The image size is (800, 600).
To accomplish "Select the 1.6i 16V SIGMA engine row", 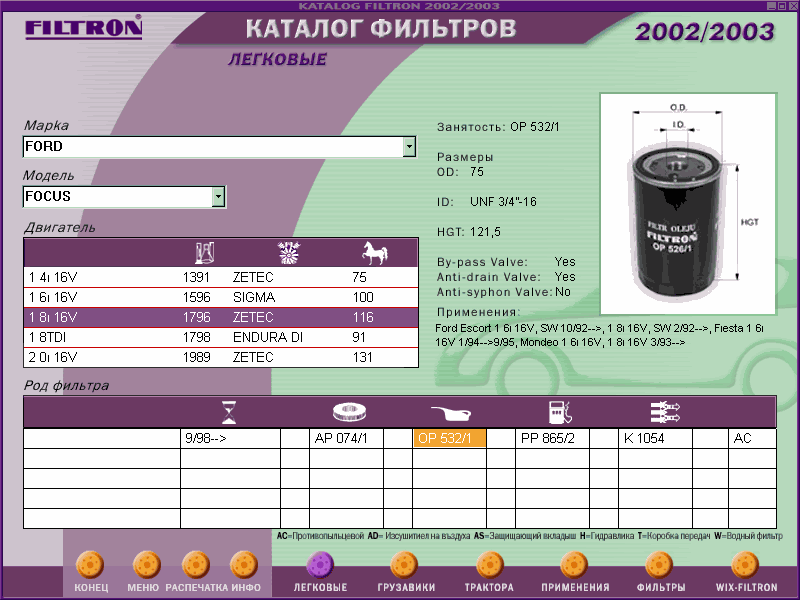I will [x=221, y=297].
